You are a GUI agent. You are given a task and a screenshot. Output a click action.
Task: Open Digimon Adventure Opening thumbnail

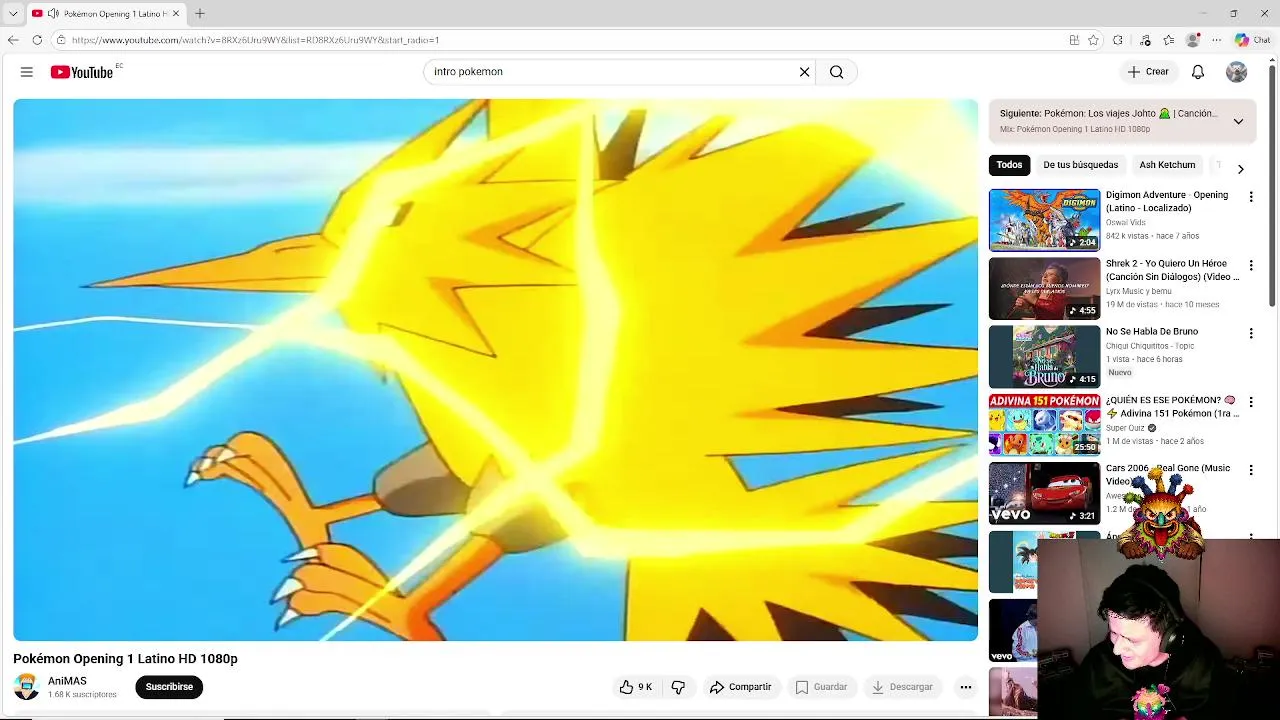click(x=1044, y=220)
